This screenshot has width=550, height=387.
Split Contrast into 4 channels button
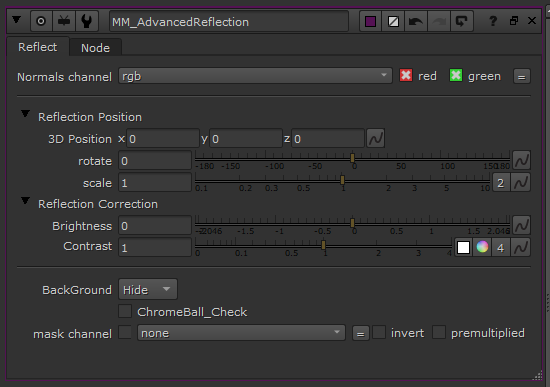pos(501,247)
